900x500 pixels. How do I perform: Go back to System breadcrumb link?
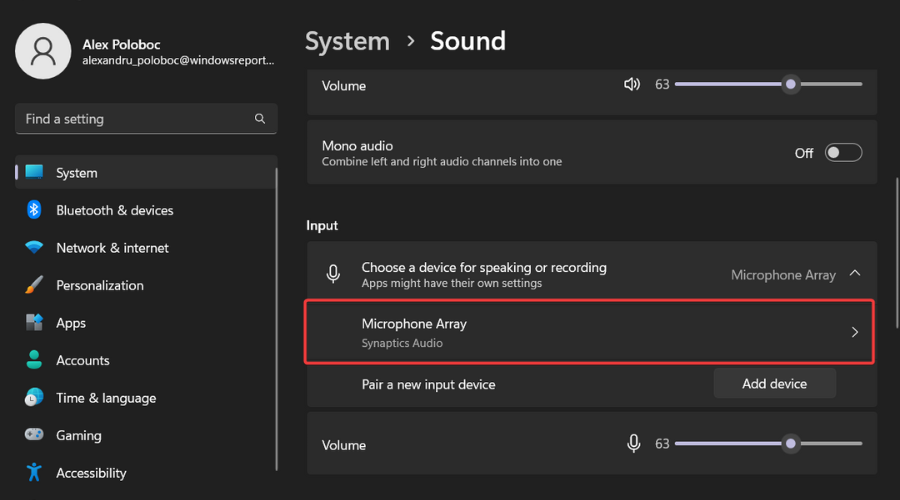(x=347, y=41)
